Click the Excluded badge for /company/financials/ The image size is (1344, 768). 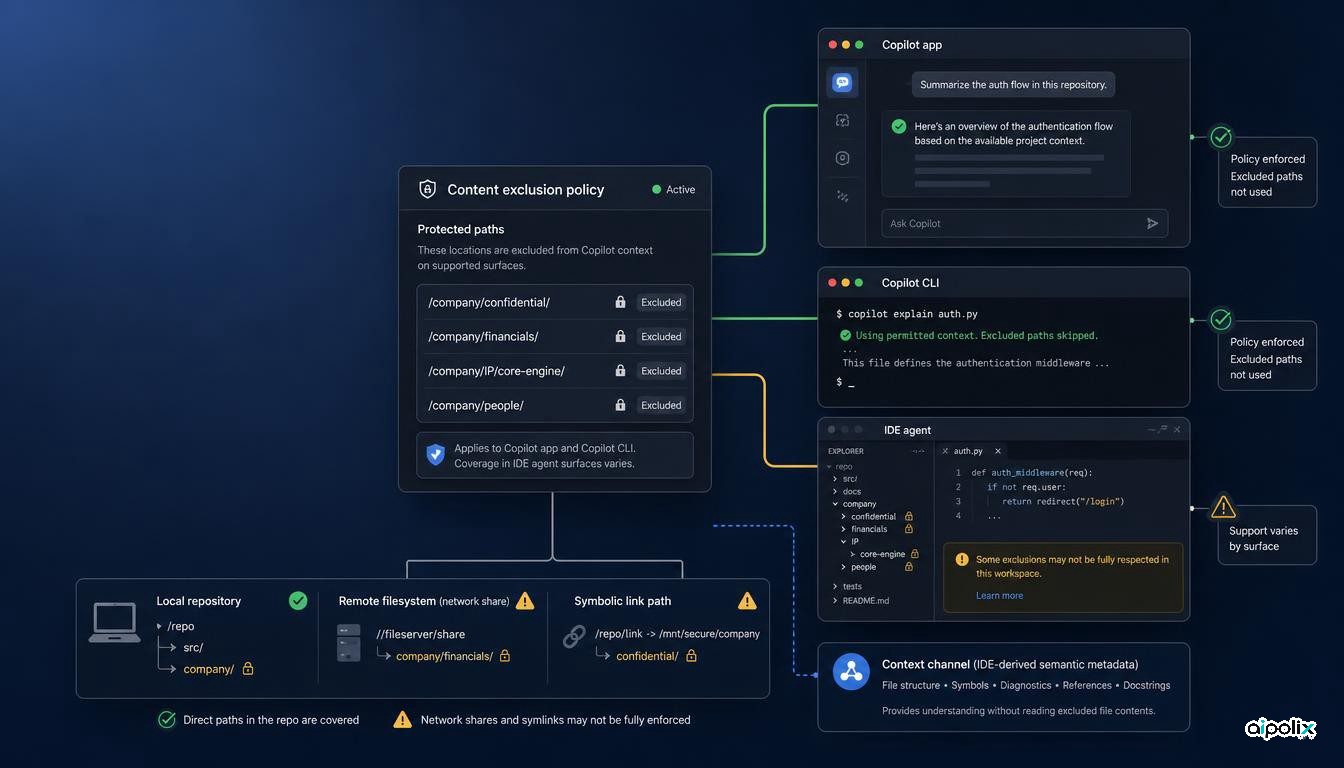(x=661, y=337)
